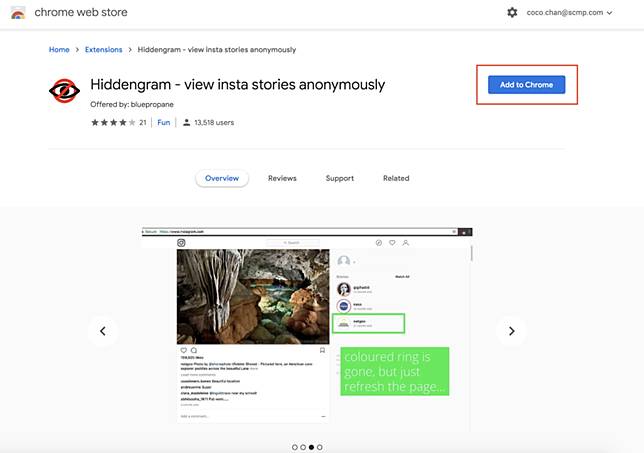644x453 pixels.
Task: Click the Hiddengram eye extension icon
Action: pos(64,91)
